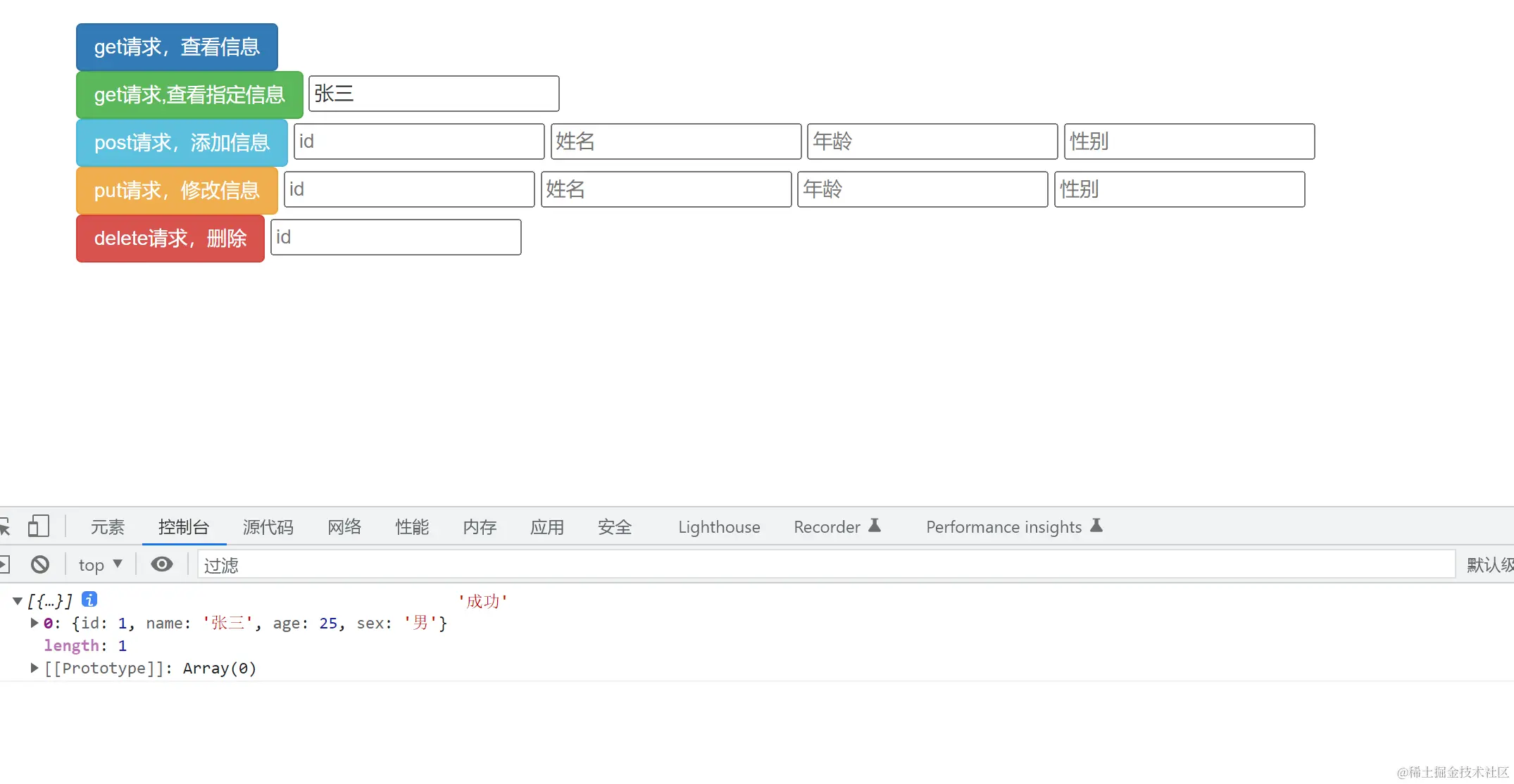1514x784 pixels.
Task: Click the 过滤 filter input field
Action: [x=282, y=564]
